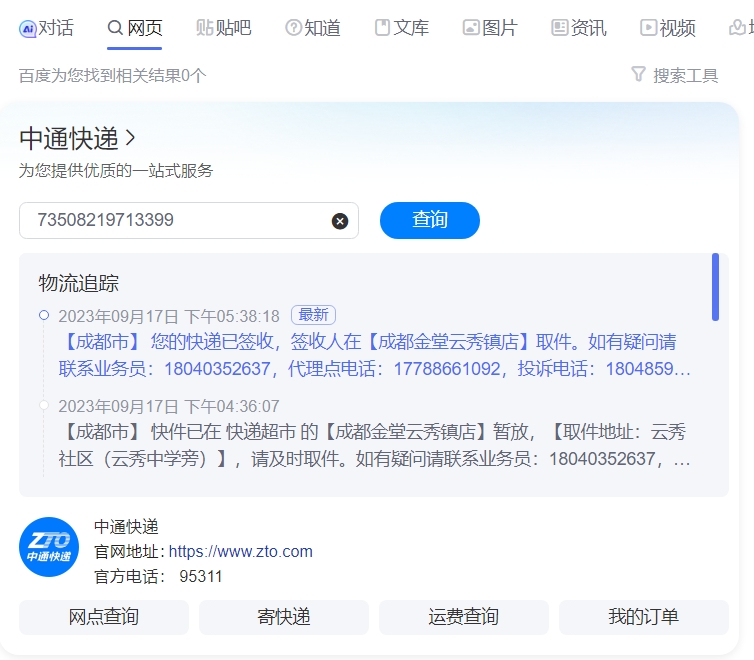Click the picture icon beside 图片
This screenshot has height=660, width=754.
[471, 27]
